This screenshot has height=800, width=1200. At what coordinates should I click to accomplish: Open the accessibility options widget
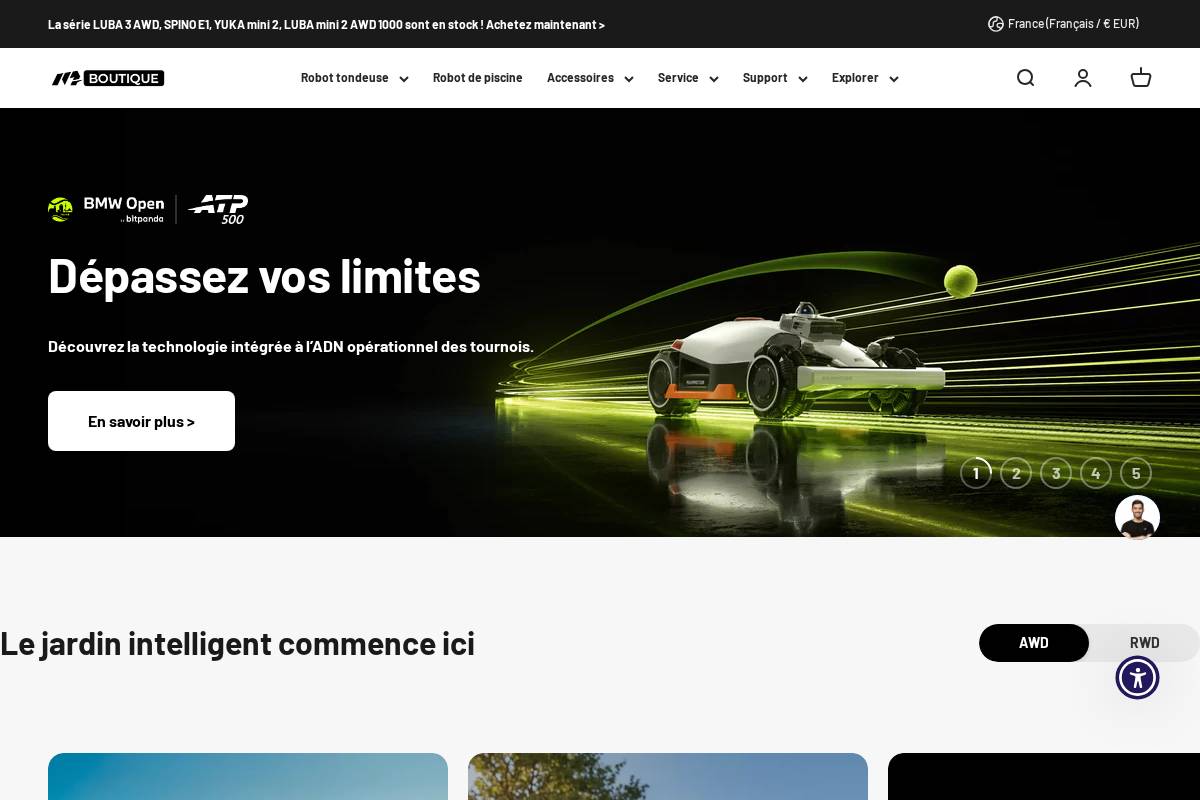point(1137,677)
